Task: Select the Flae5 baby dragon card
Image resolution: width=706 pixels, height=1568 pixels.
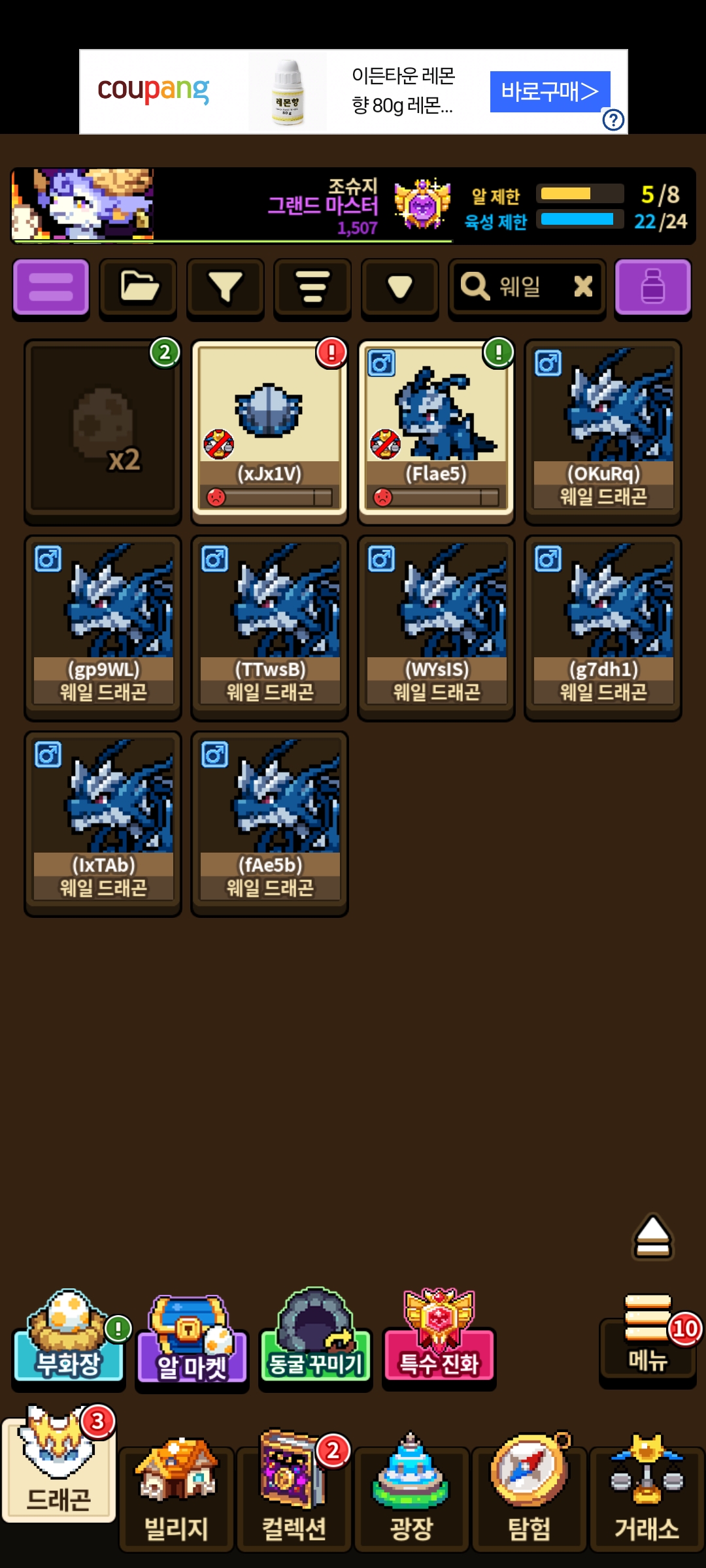Action: point(436,432)
